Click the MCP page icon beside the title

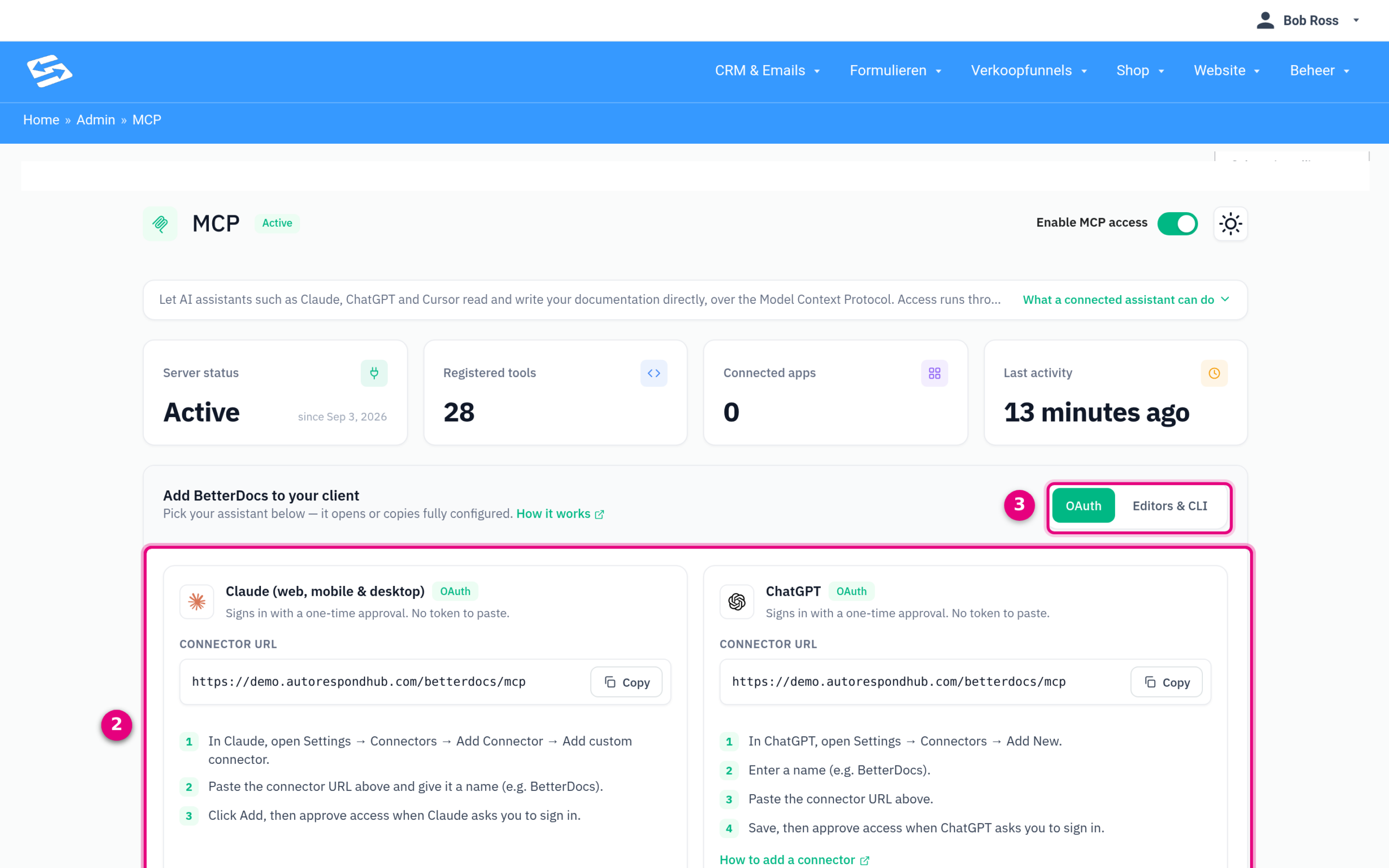[x=160, y=224]
